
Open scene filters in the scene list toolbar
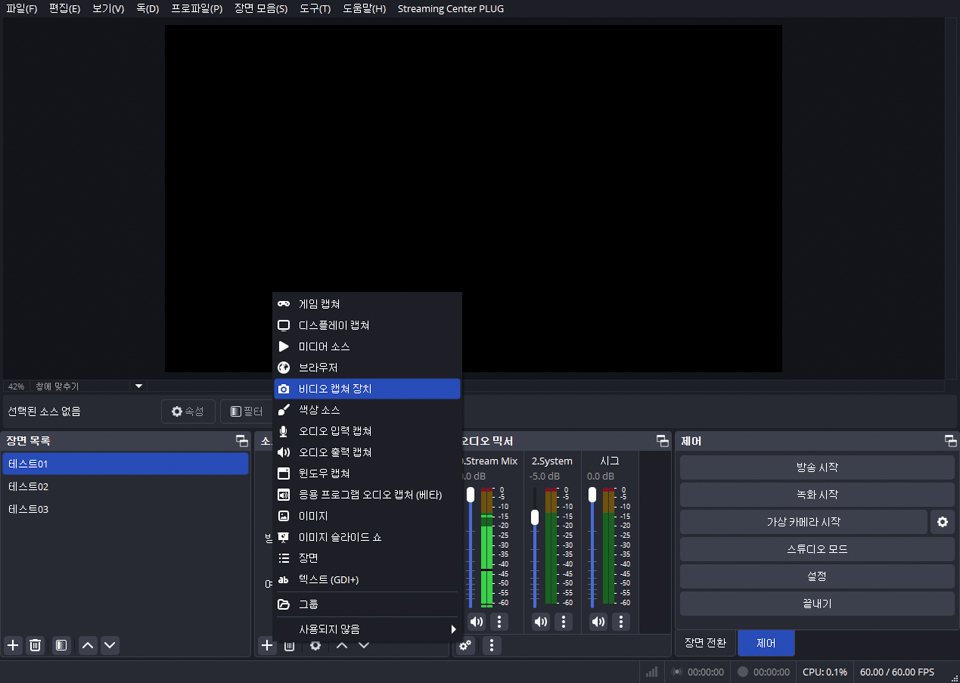pos(61,645)
